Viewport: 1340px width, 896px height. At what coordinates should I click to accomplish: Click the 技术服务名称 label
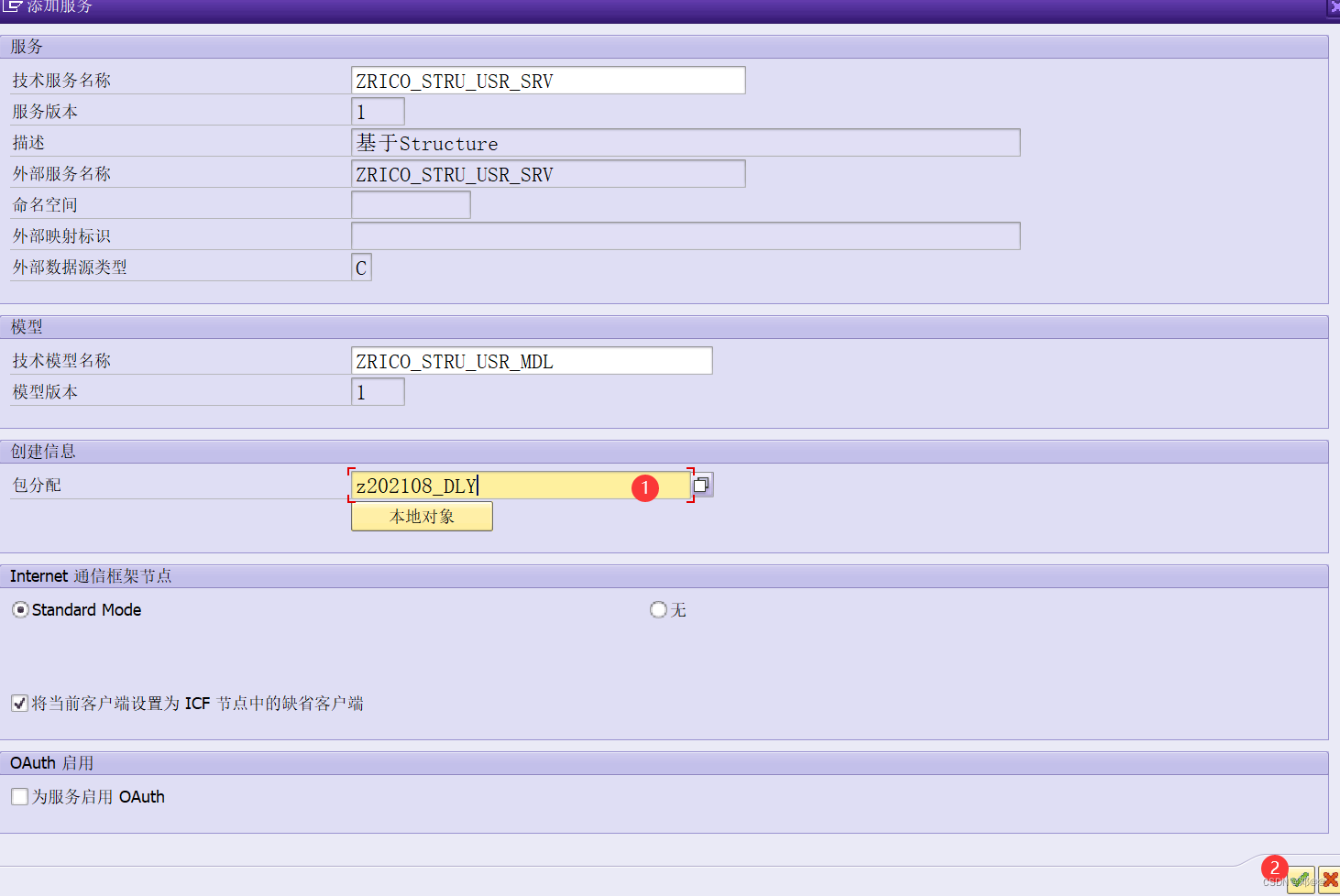(61, 81)
